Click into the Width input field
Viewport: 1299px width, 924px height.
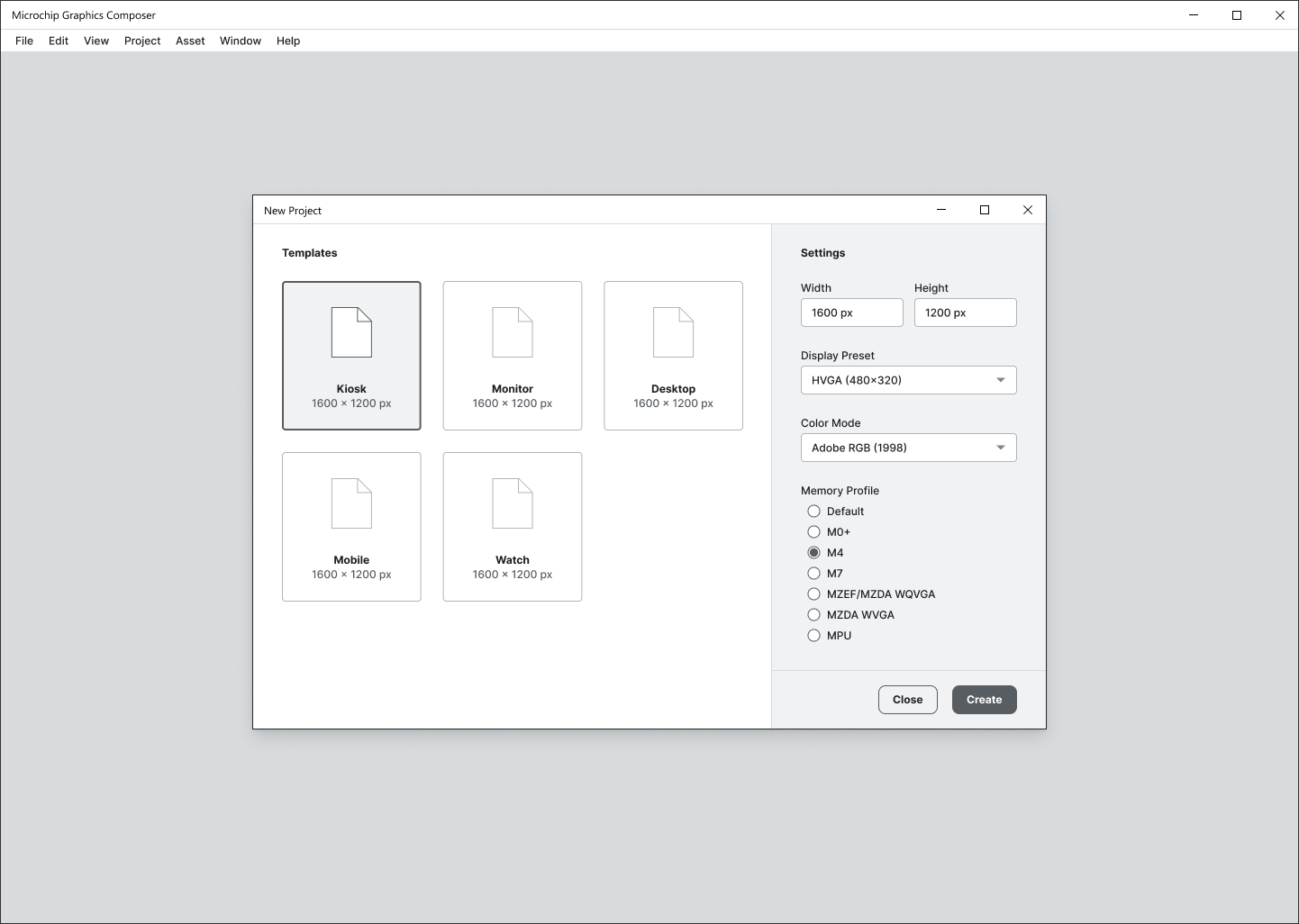(851, 313)
